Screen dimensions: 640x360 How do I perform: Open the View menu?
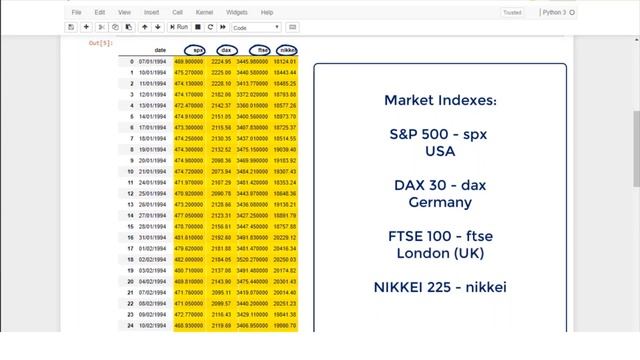click(x=124, y=12)
